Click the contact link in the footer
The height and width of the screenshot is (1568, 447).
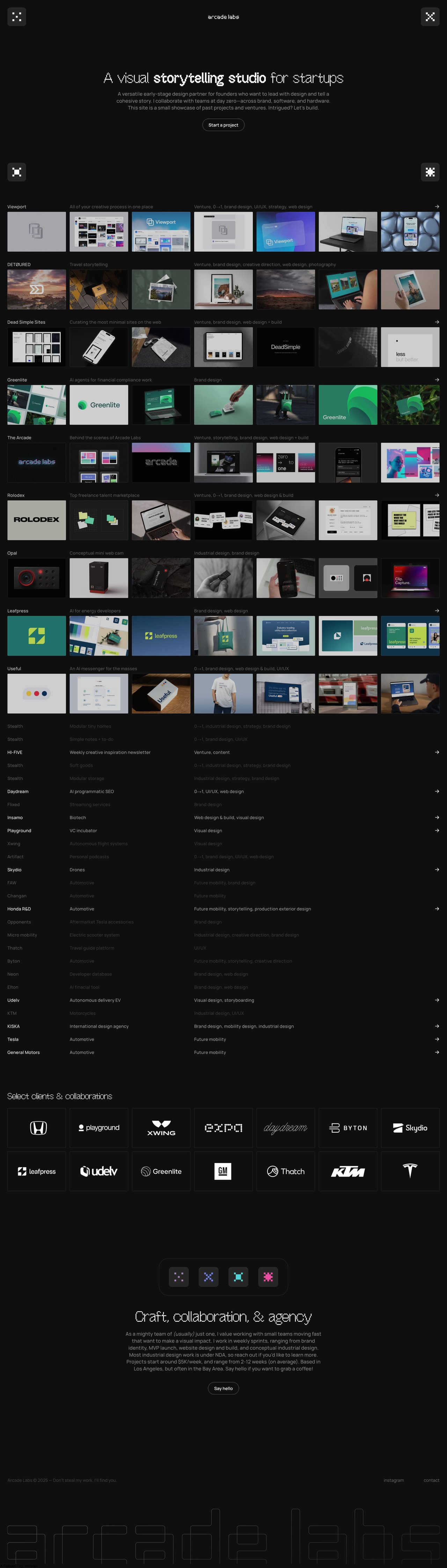pos(431,1480)
